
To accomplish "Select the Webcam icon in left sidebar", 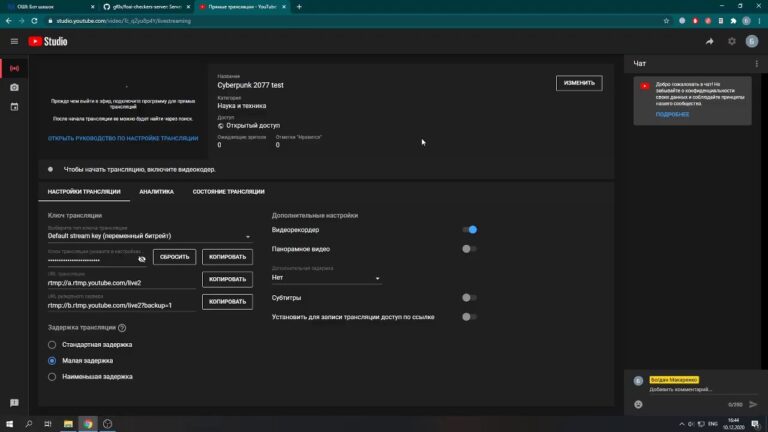I will point(14,87).
